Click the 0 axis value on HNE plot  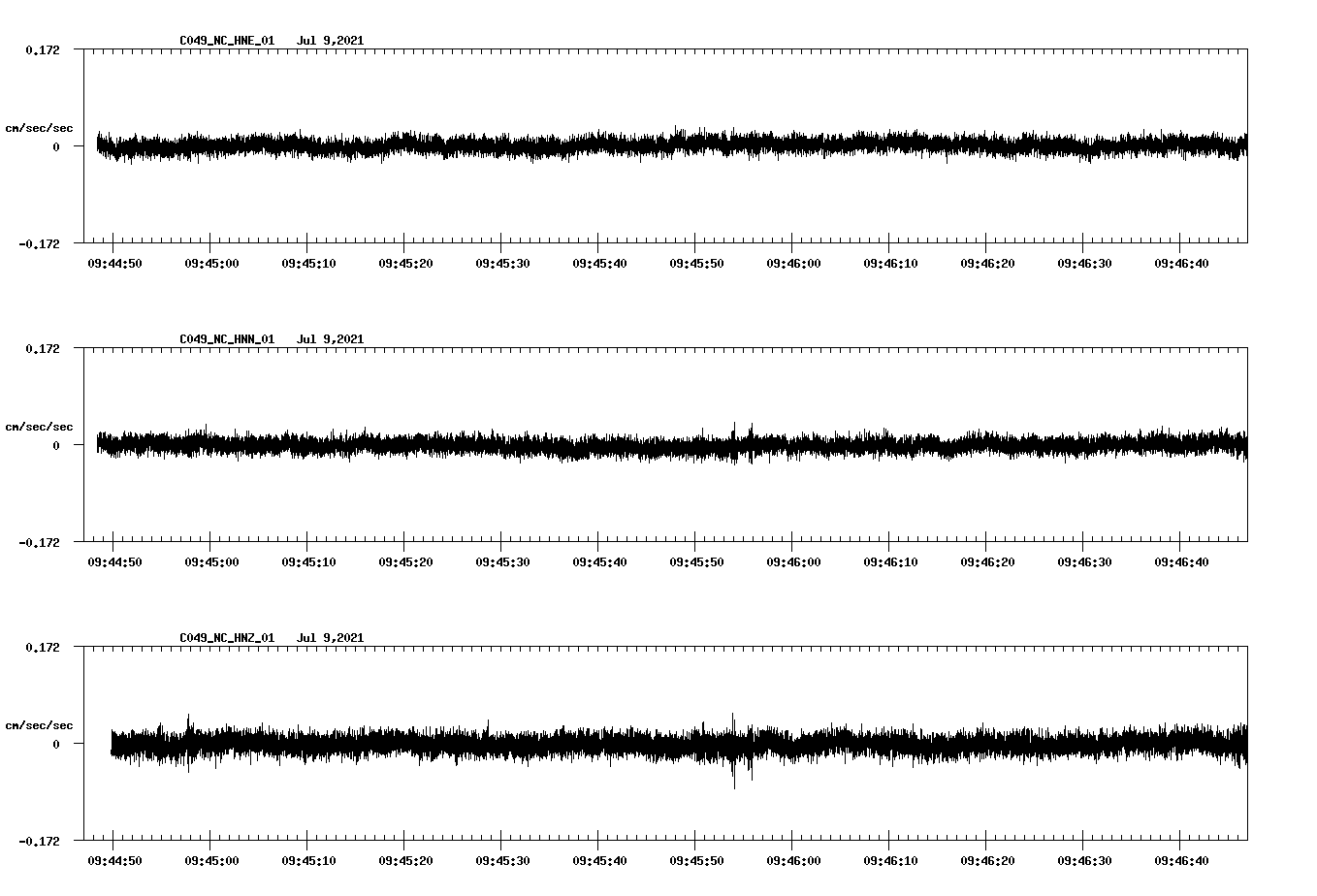point(56,146)
